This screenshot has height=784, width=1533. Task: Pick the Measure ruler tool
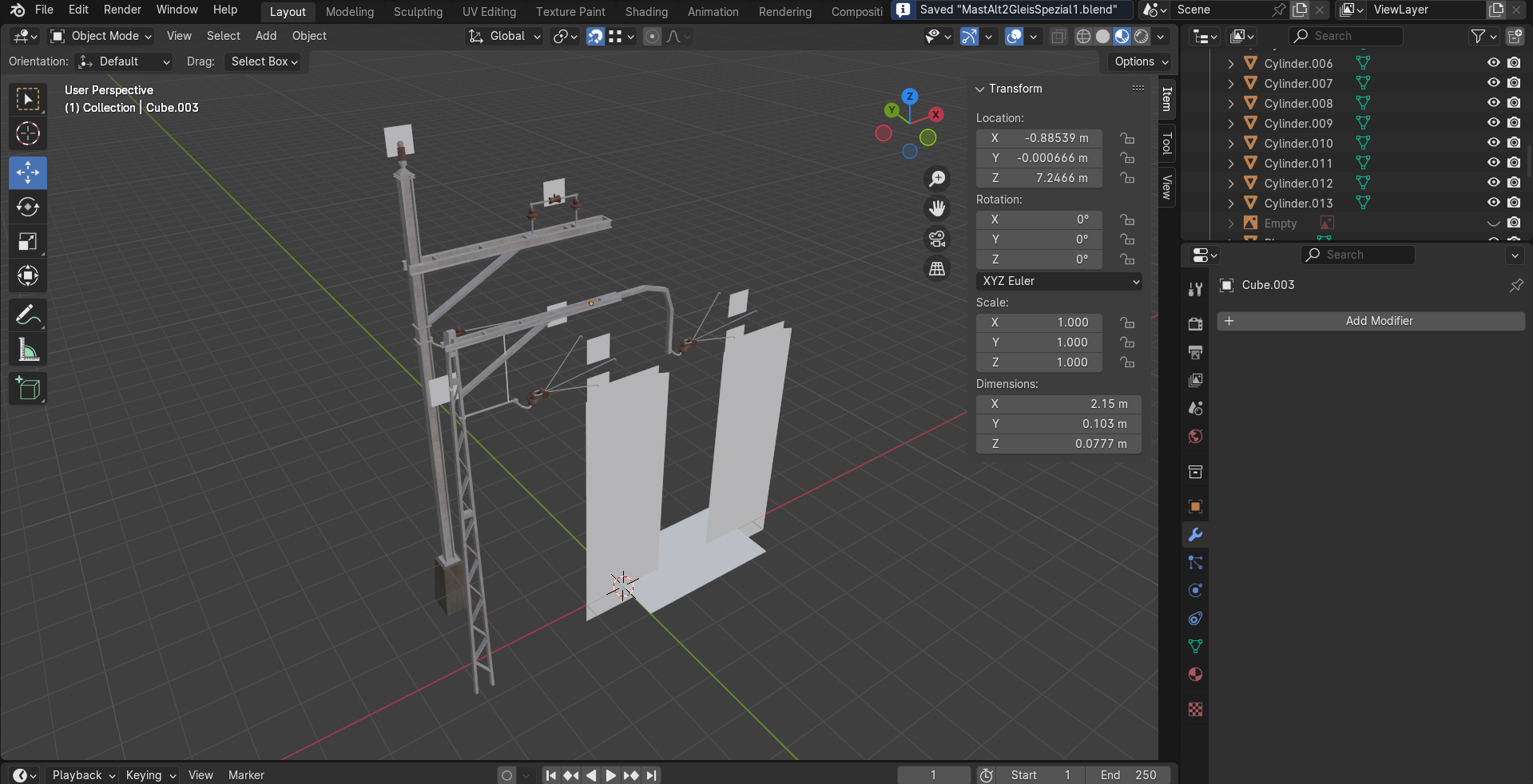click(28, 350)
